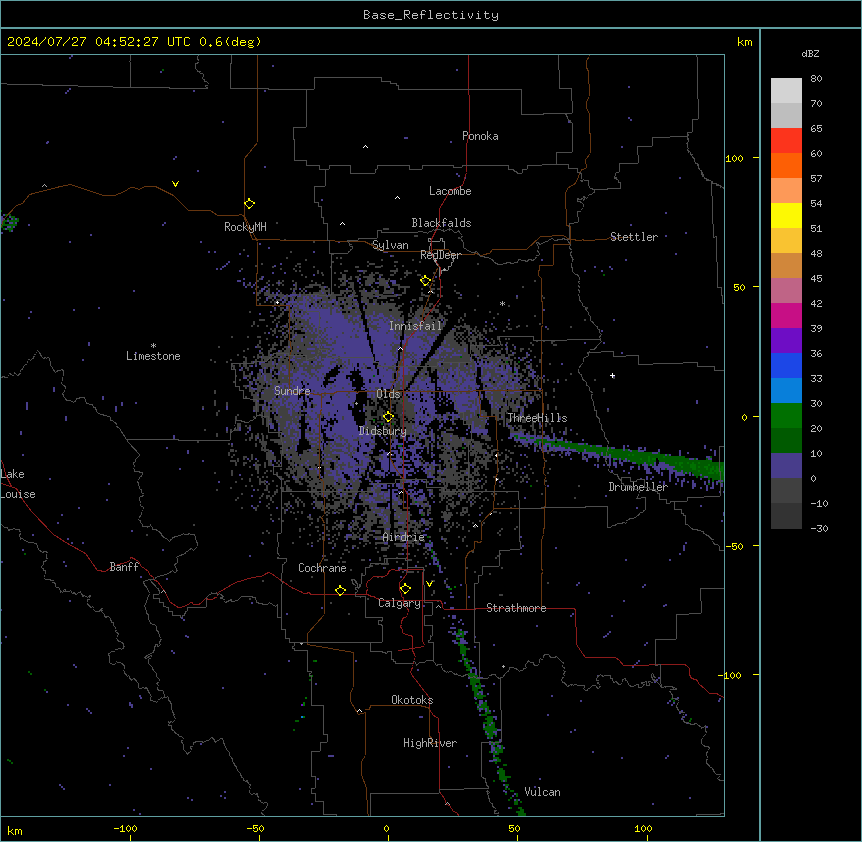Select the bright green 20-30 dBZ legend swatch
The width and height of the screenshot is (862, 842).
coord(786,416)
